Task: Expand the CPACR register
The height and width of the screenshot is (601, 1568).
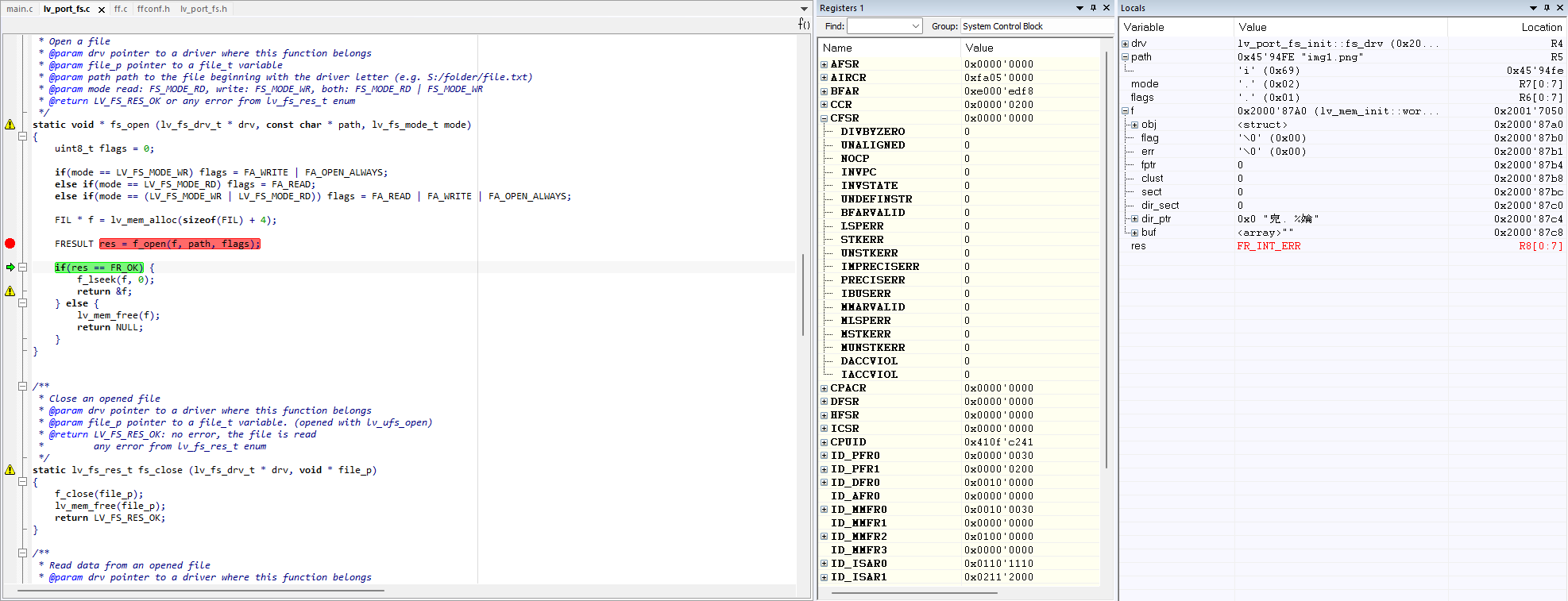Action: tap(825, 388)
